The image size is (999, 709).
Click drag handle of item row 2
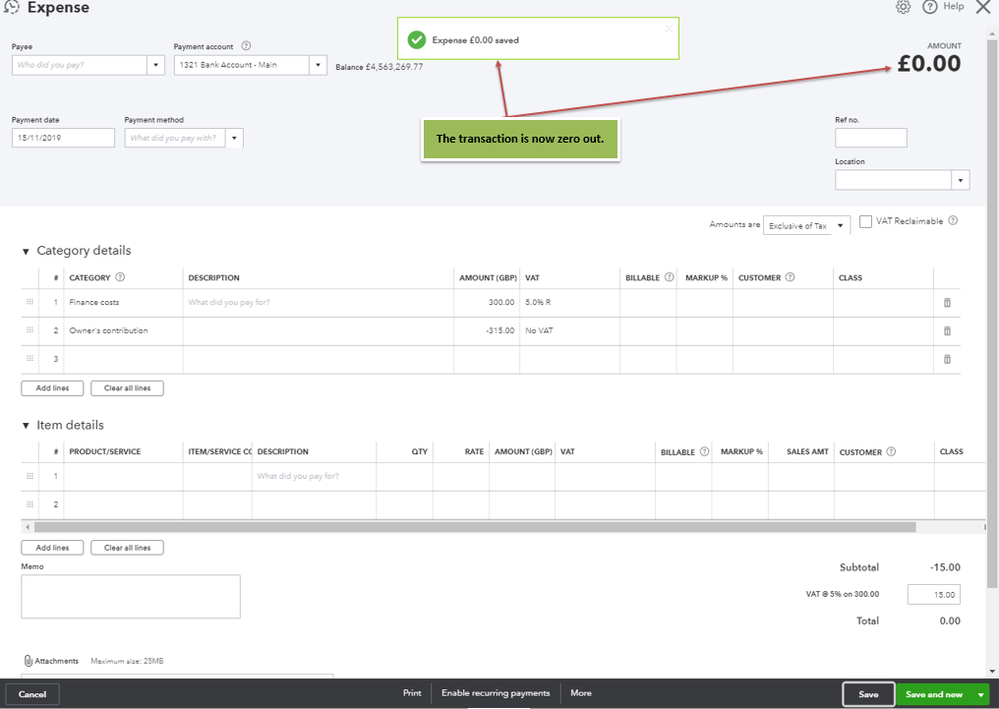(30, 504)
